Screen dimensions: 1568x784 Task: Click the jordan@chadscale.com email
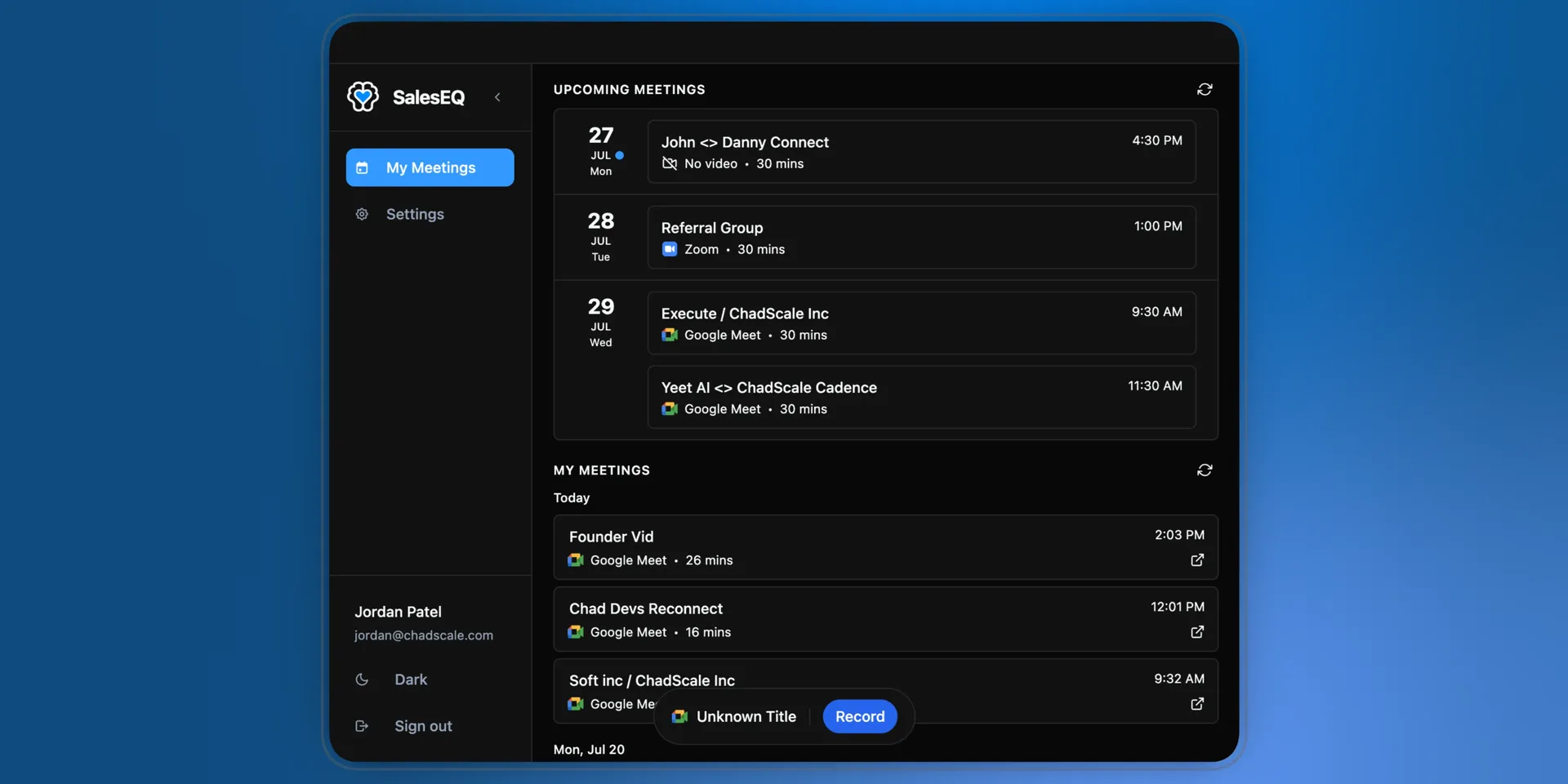[x=424, y=635]
